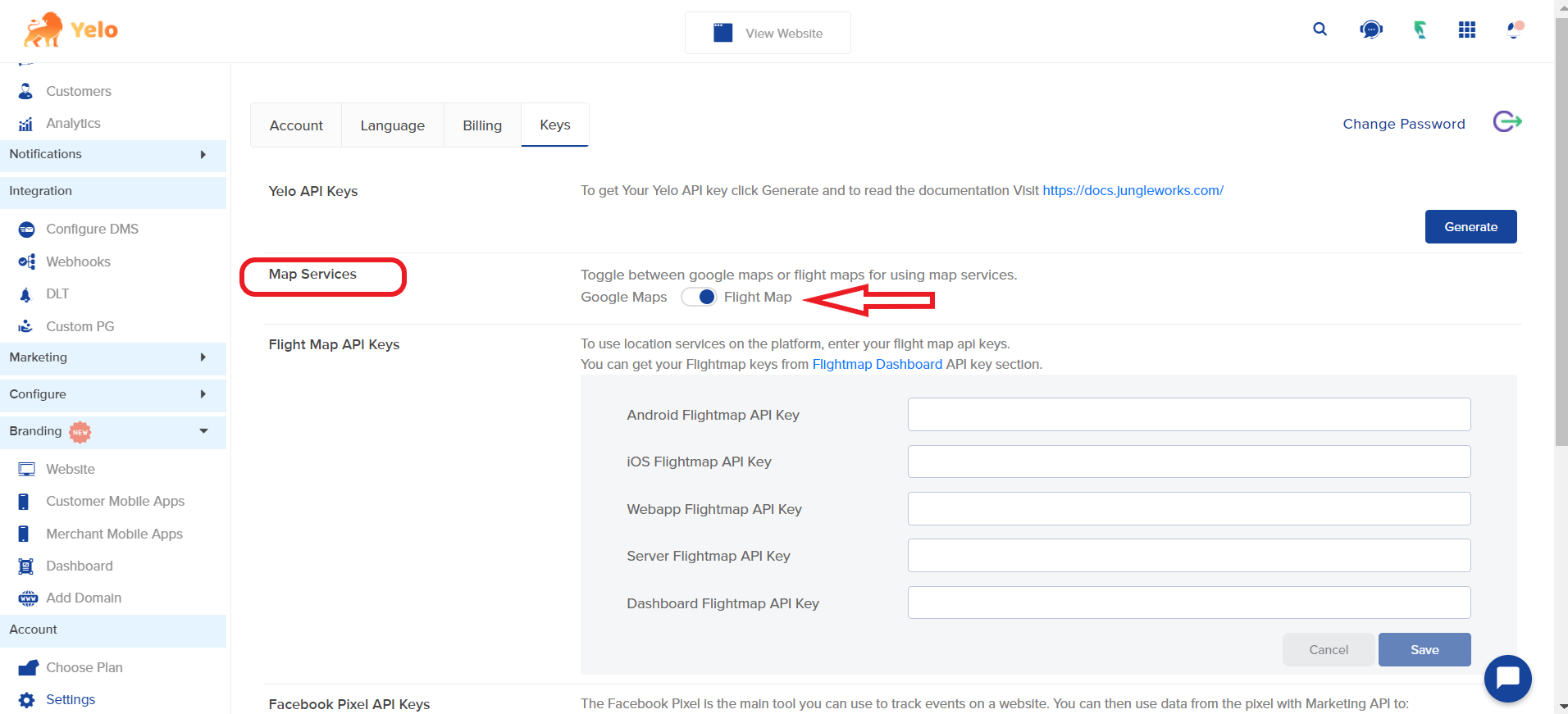Click the scrollbar down arrow
This screenshot has height=714, width=1568.
point(1561,707)
